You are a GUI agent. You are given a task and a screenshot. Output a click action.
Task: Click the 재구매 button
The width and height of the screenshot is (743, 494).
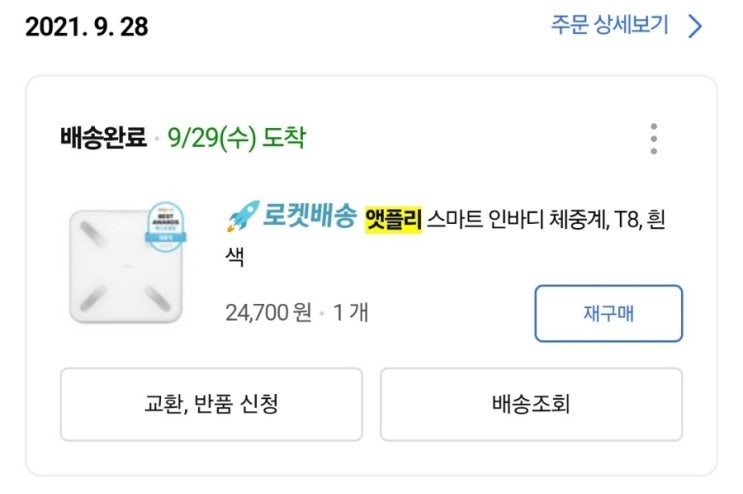(608, 313)
